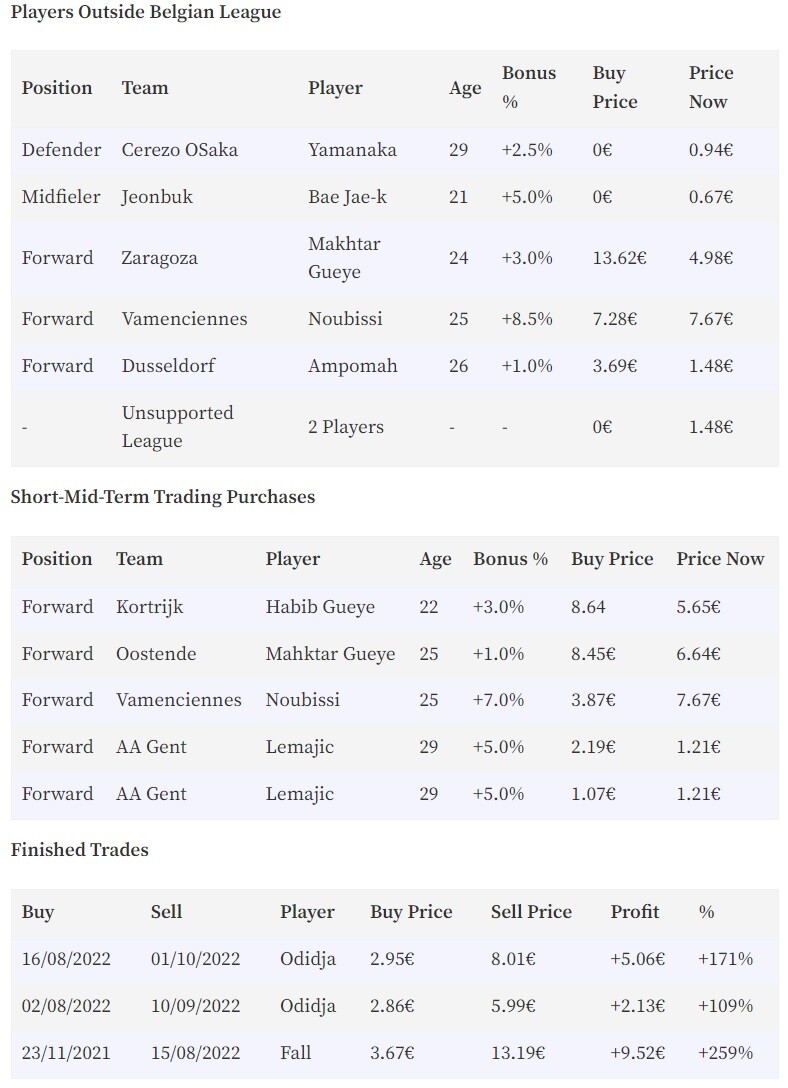Click the Unsupported League team cell

click(x=178, y=427)
